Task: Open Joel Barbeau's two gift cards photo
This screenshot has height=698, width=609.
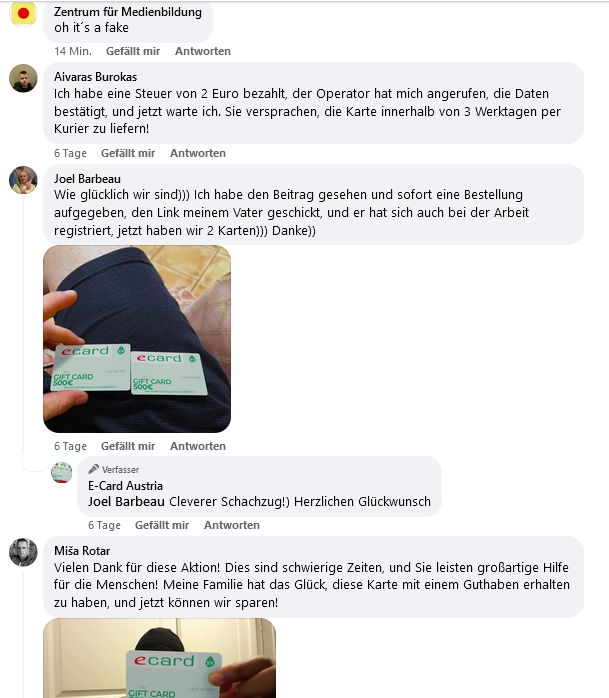Action: pyautogui.click(x=137, y=339)
